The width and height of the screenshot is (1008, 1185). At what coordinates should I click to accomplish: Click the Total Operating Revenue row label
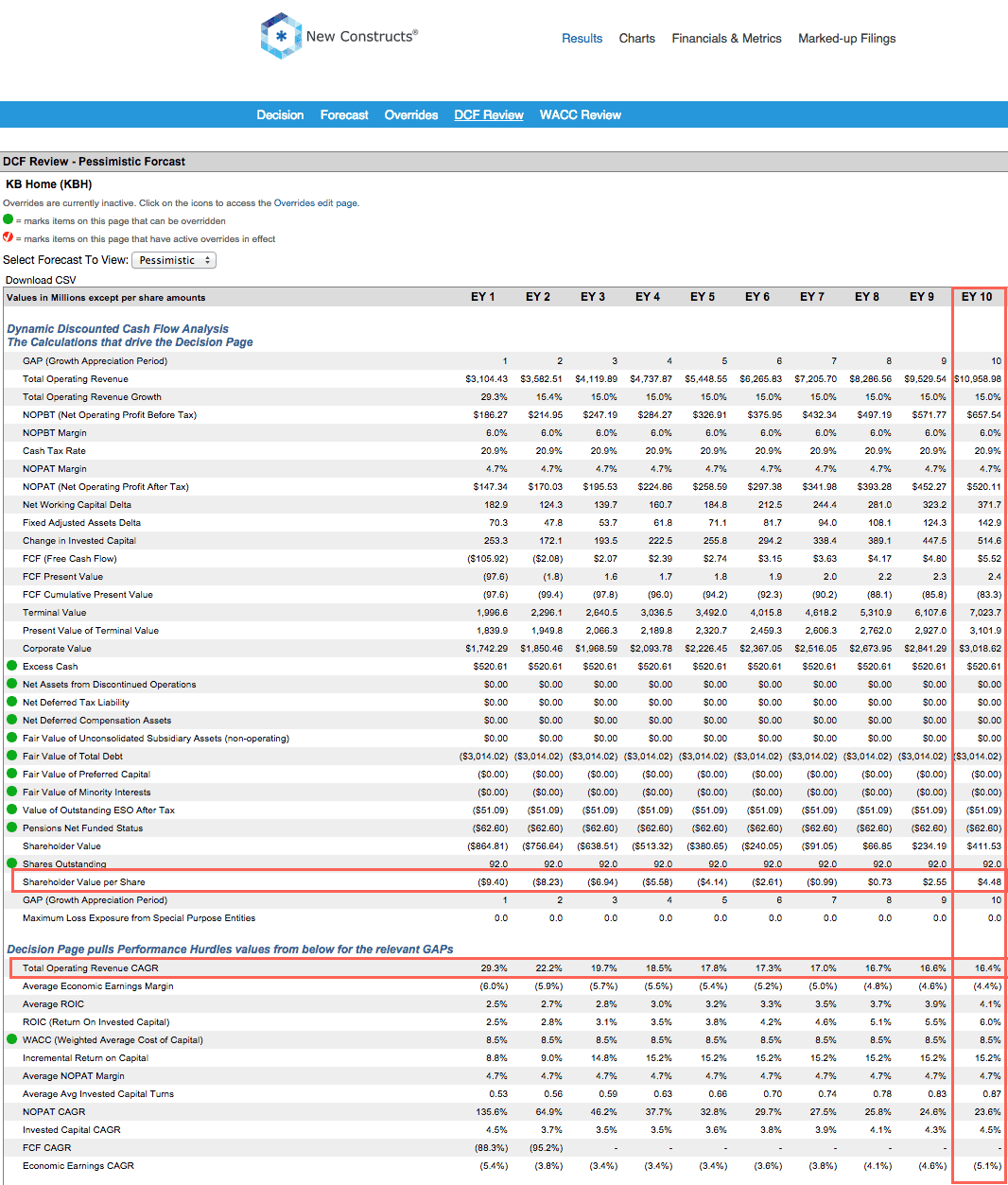click(x=76, y=379)
